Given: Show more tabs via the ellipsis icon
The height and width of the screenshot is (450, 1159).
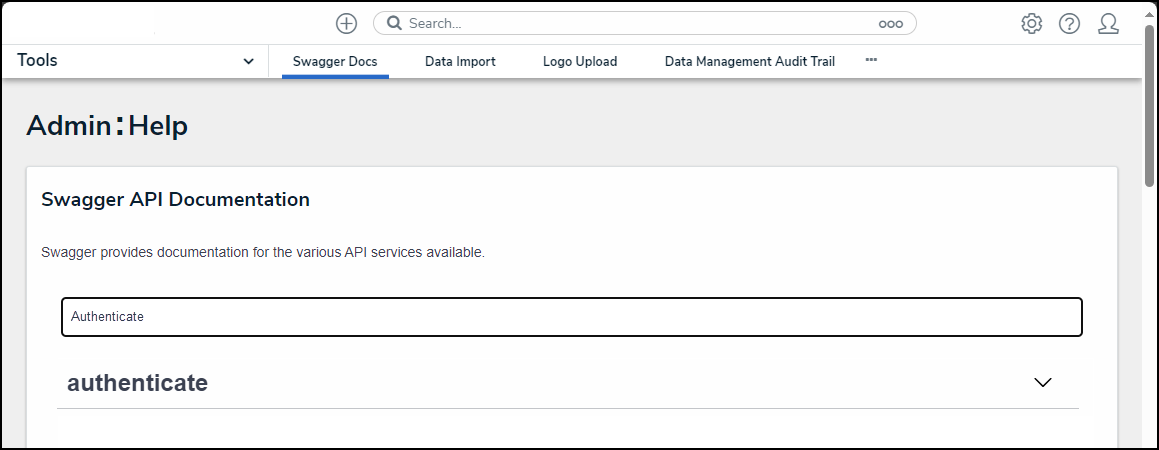Looking at the screenshot, I should pos(871,60).
